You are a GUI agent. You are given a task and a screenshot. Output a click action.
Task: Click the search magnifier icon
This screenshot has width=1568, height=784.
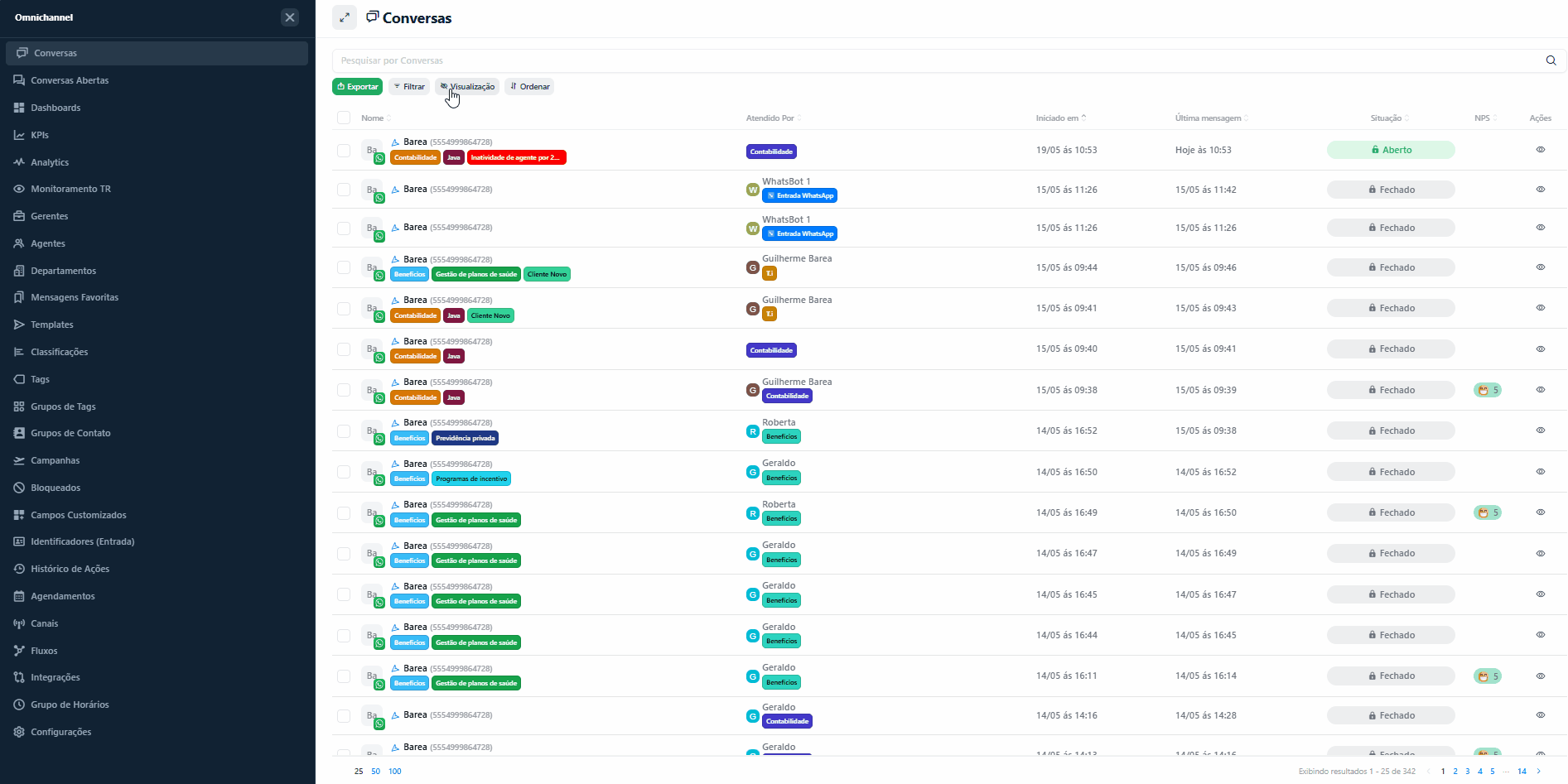pos(1551,60)
